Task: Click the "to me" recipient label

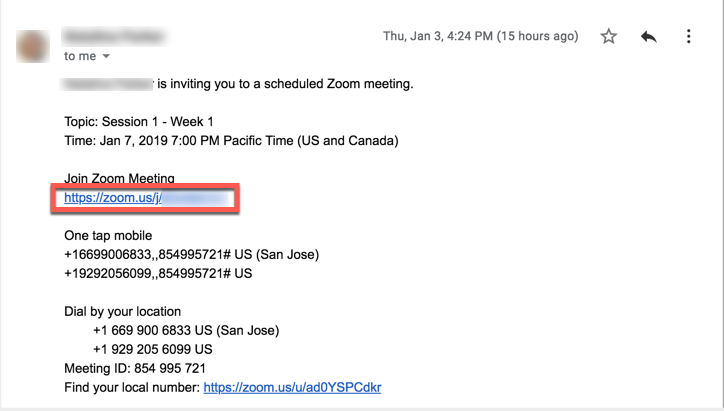Action: tap(80, 56)
